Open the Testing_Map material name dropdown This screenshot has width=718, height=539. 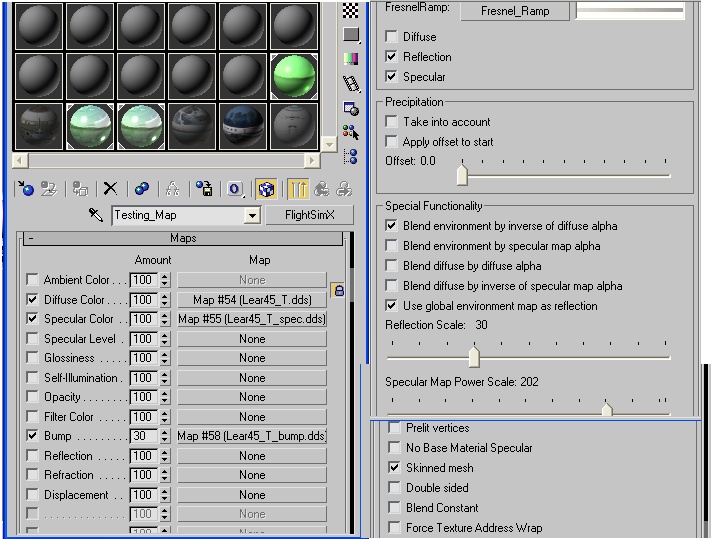coord(251,216)
